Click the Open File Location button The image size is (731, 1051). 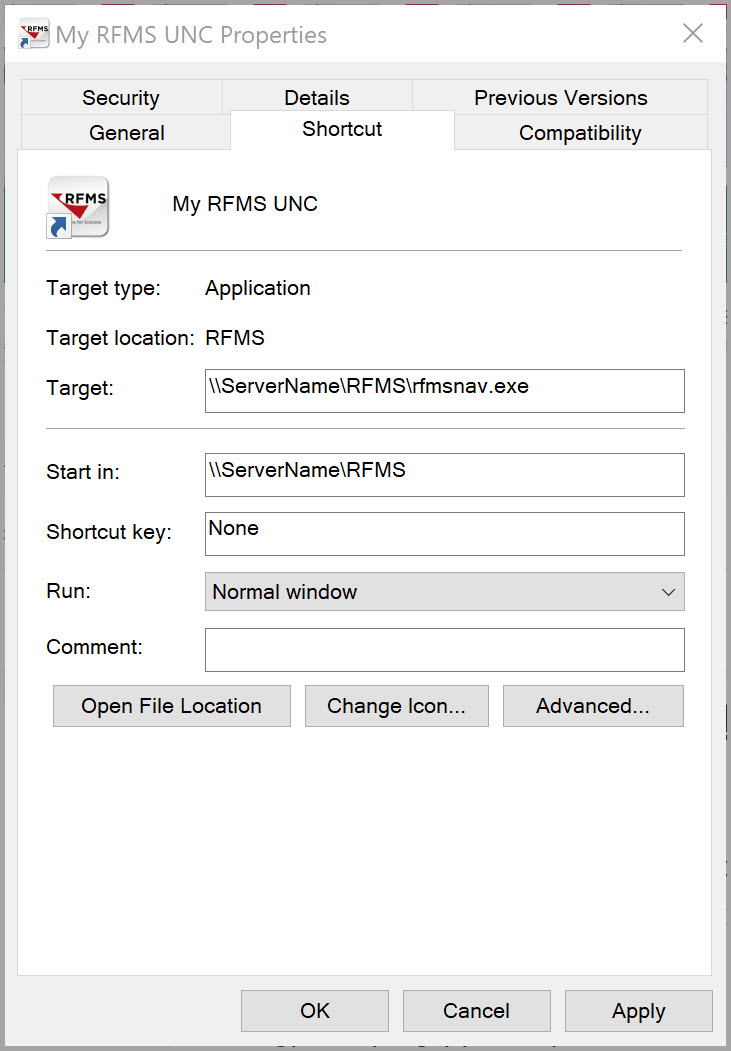click(x=172, y=706)
